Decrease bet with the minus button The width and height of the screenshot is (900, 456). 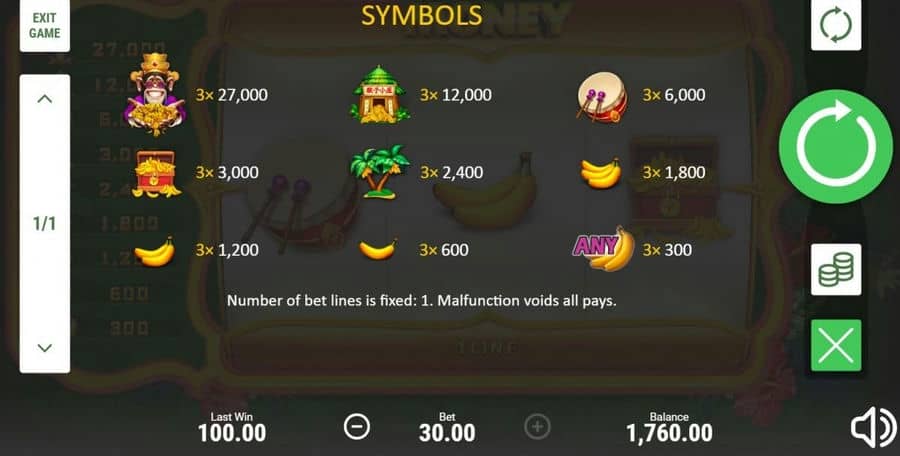point(356,427)
